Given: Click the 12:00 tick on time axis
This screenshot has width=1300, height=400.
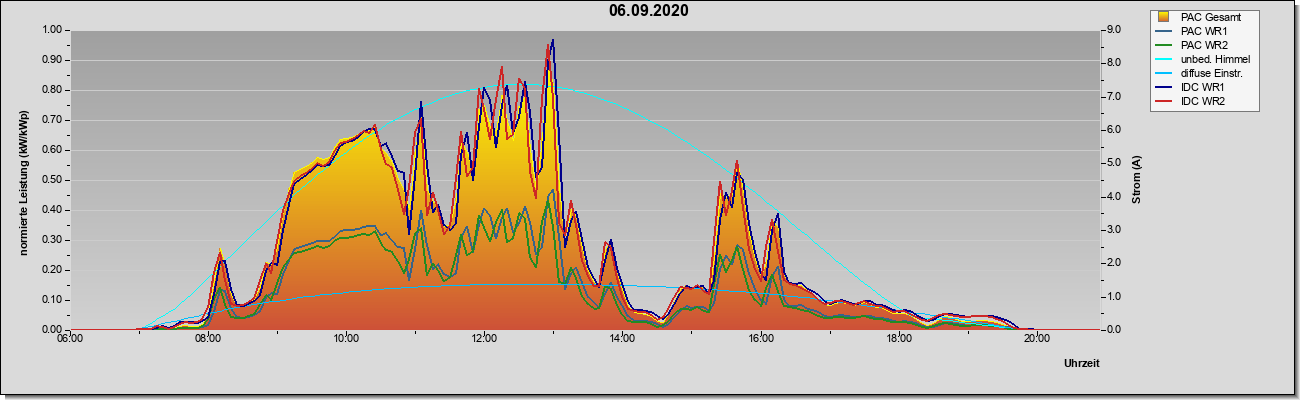Looking at the screenshot, I should click(484, 339).
